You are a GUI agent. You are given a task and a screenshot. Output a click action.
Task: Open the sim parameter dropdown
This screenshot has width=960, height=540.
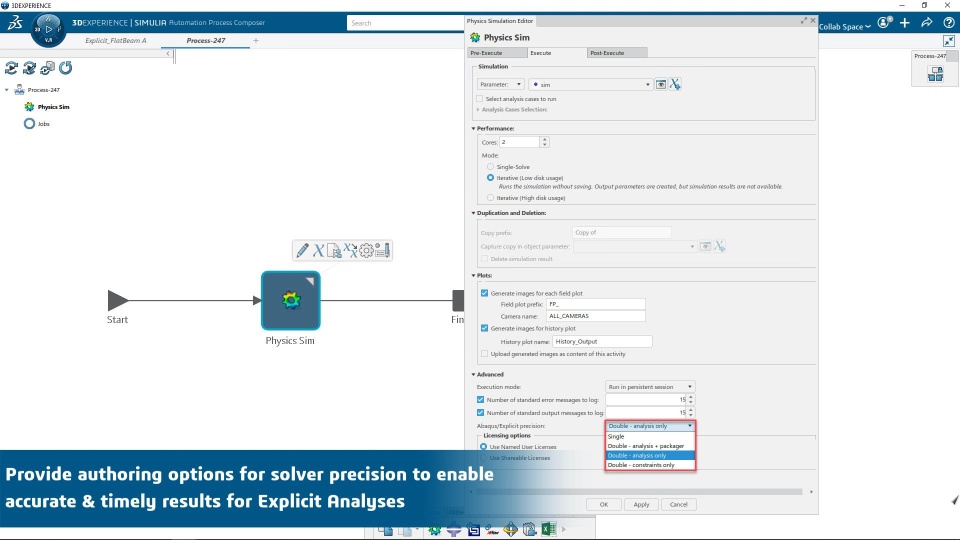591,84
